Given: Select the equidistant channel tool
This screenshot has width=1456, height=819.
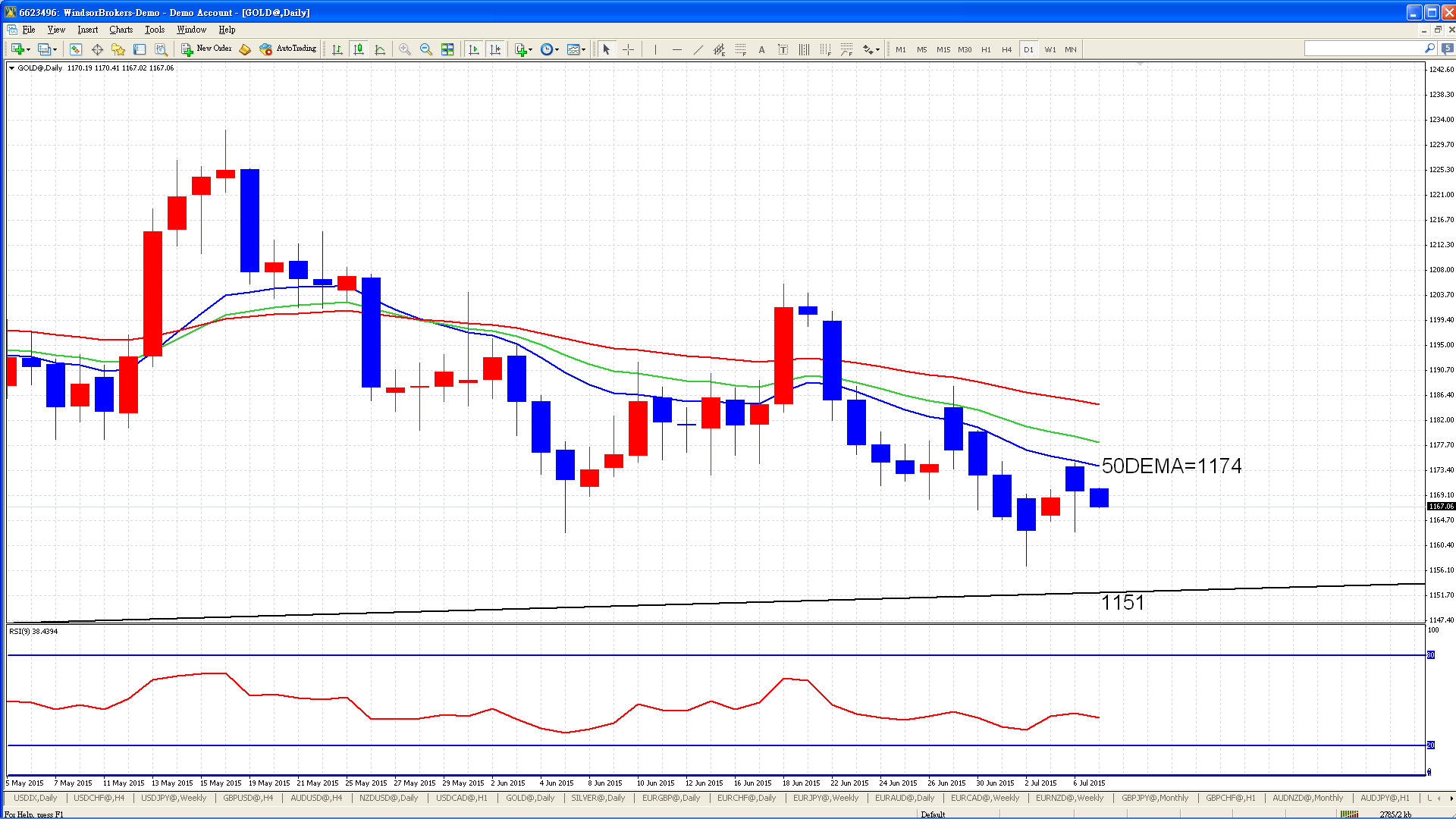Looking at the screenshot, I should [719, 49].
